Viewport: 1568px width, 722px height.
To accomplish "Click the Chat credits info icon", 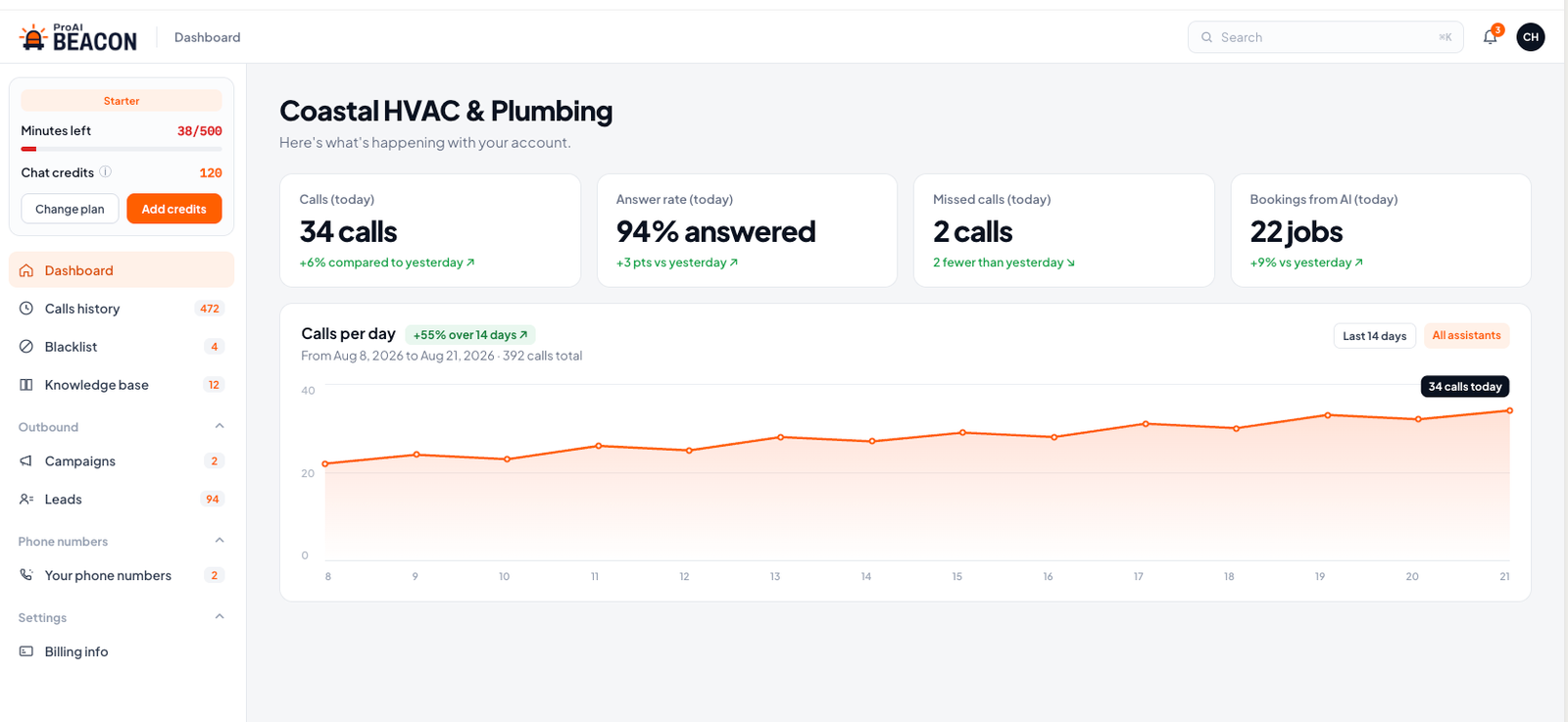I will point(105,171).
